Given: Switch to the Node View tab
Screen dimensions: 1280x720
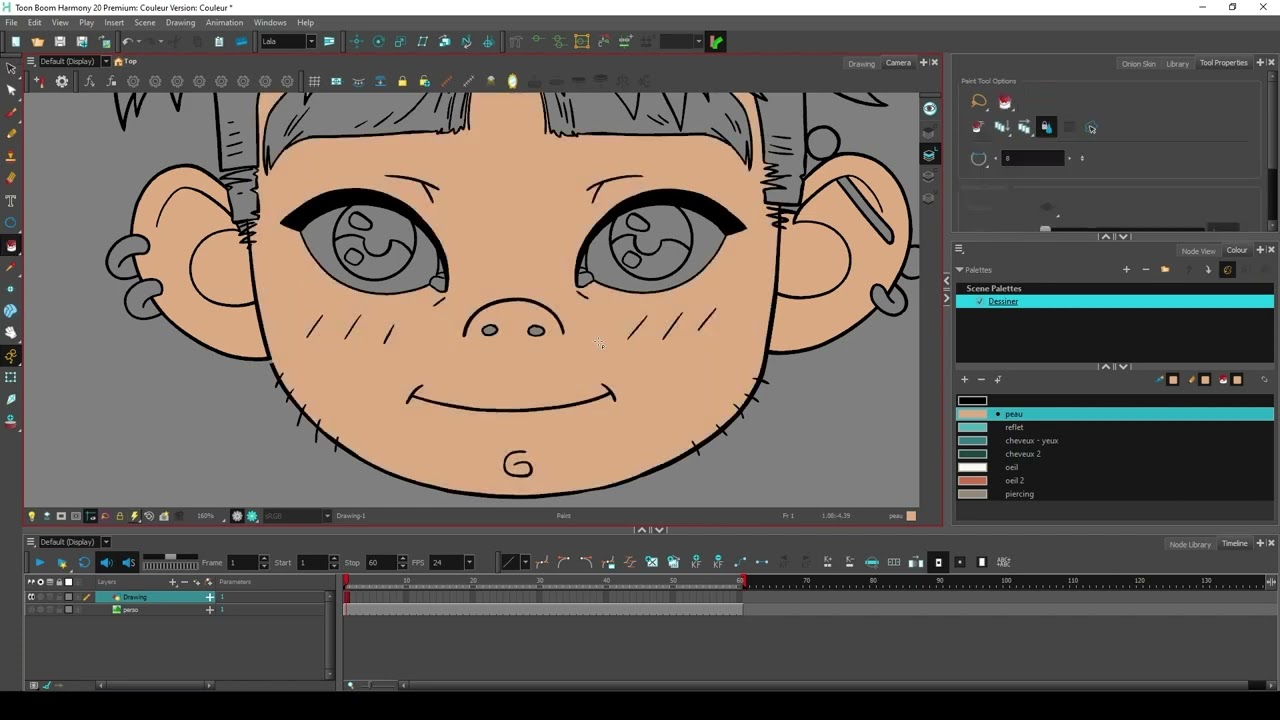Looking at the screenshot, I should [x=1198, y=251].
